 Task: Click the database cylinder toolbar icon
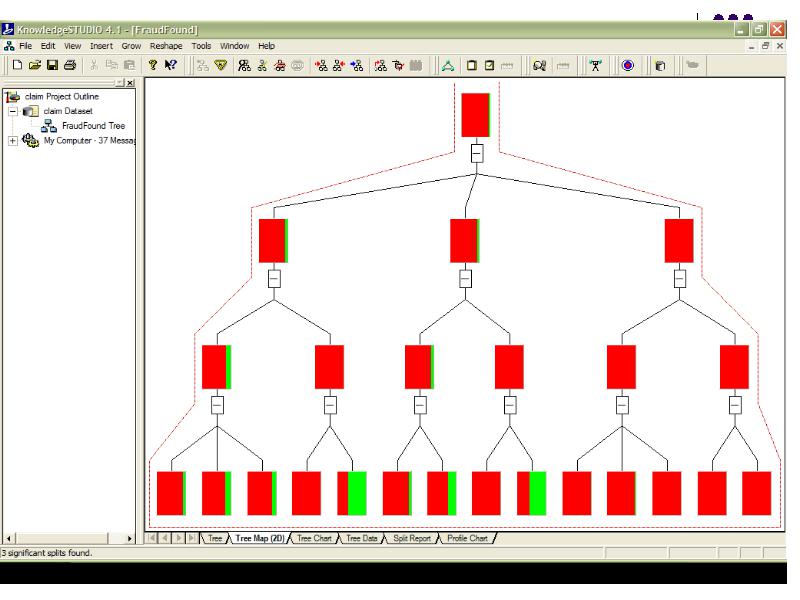[660, 66]
